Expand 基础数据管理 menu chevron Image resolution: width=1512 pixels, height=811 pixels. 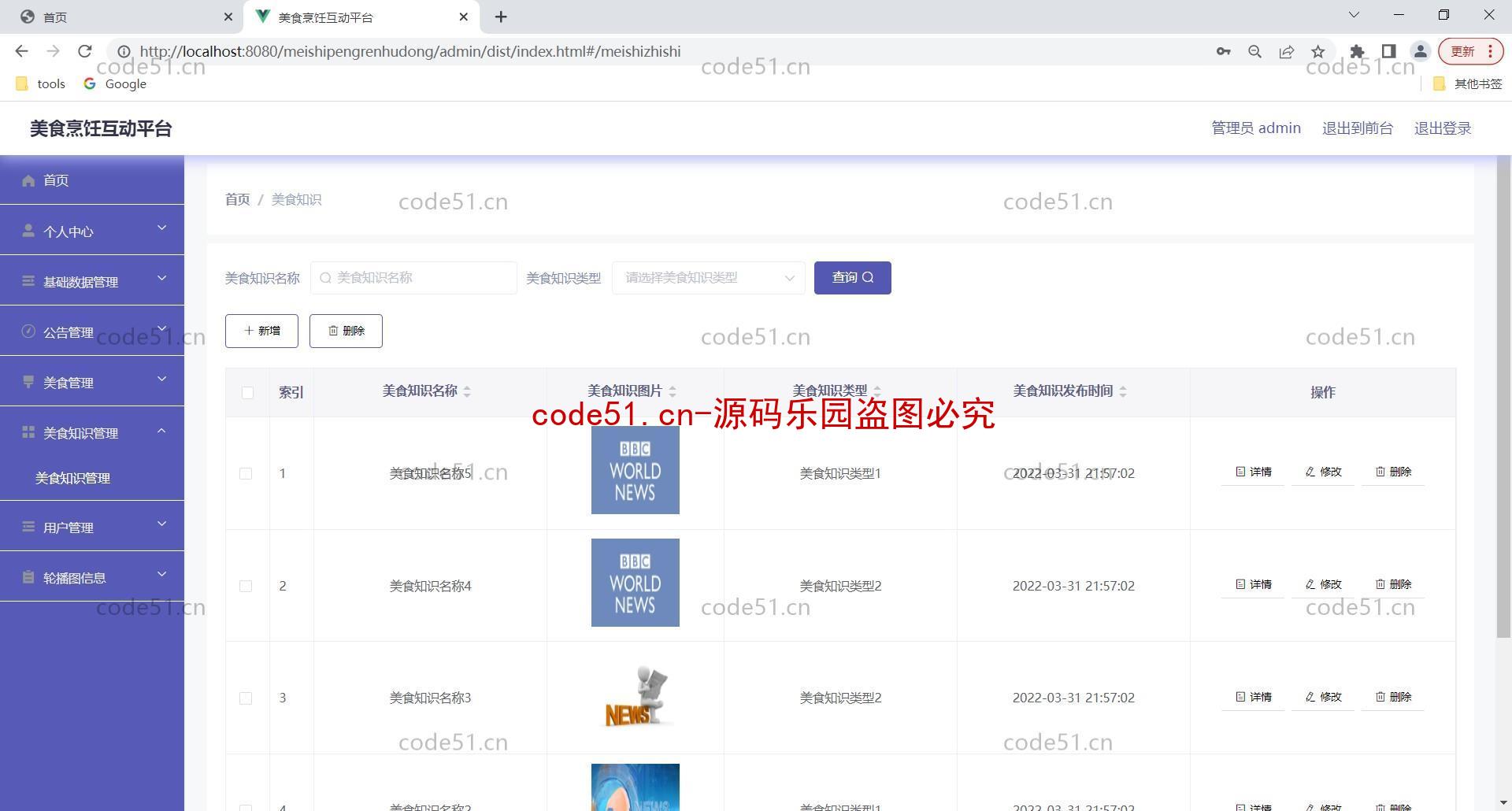(x=161, y=278)
